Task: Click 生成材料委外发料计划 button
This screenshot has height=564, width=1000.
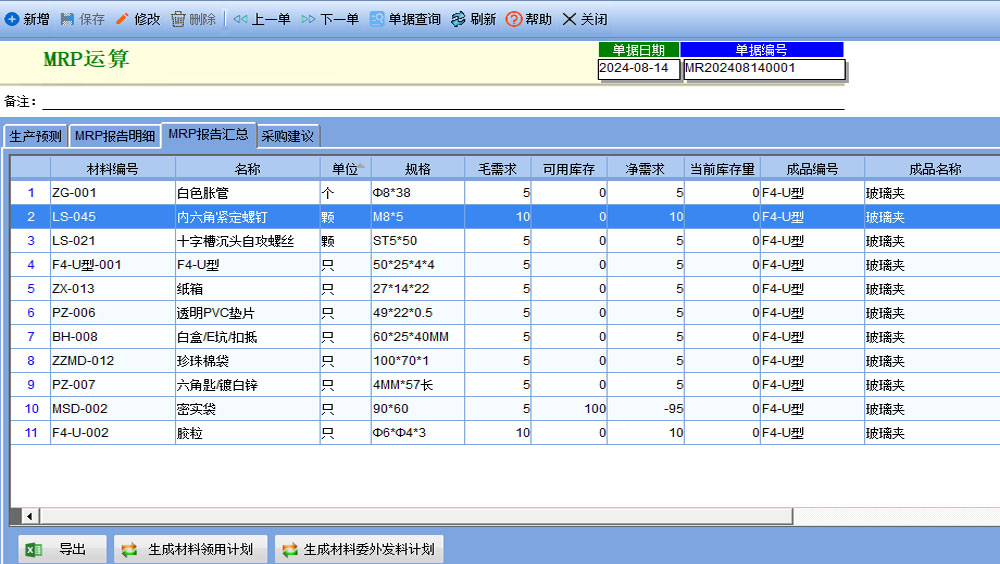Action: pos(358,549)
